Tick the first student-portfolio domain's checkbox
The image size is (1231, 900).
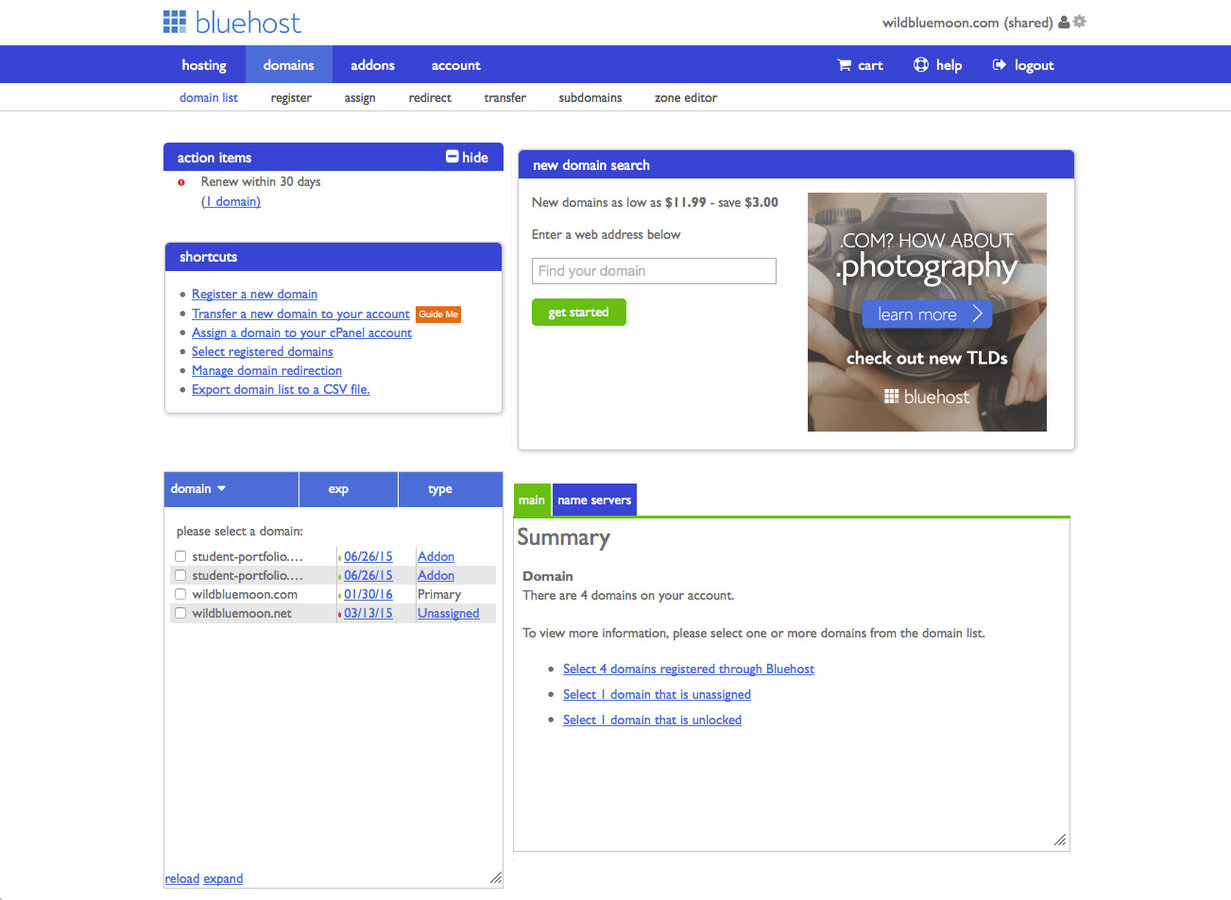click(181, 556)
